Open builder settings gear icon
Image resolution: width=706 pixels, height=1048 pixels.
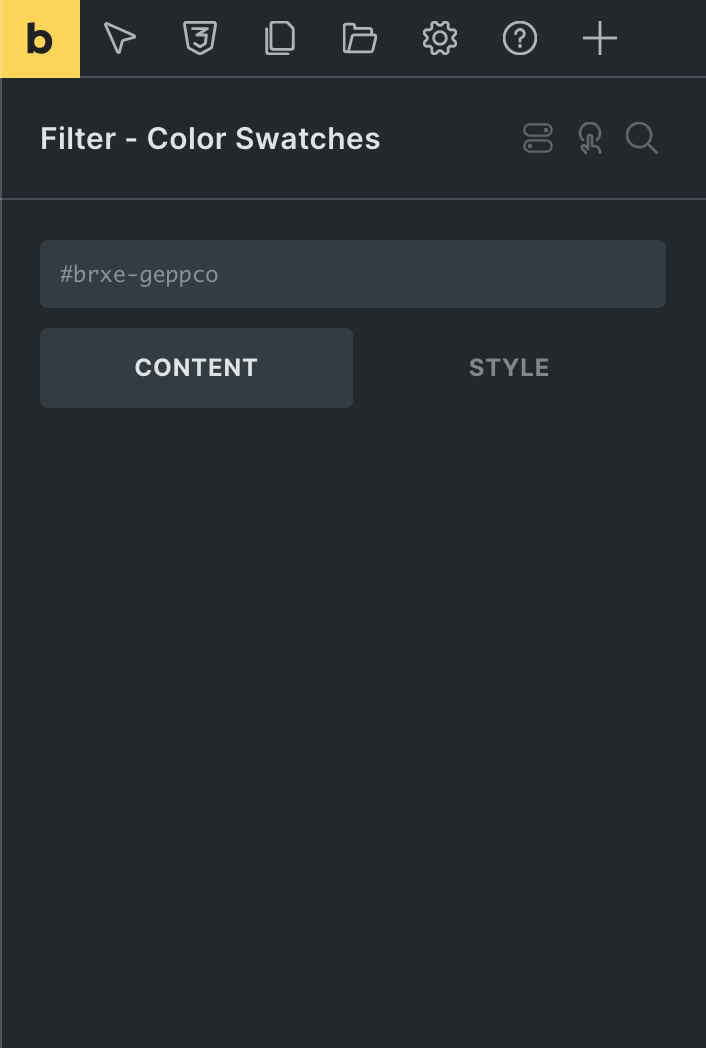[x=440, y=38]
